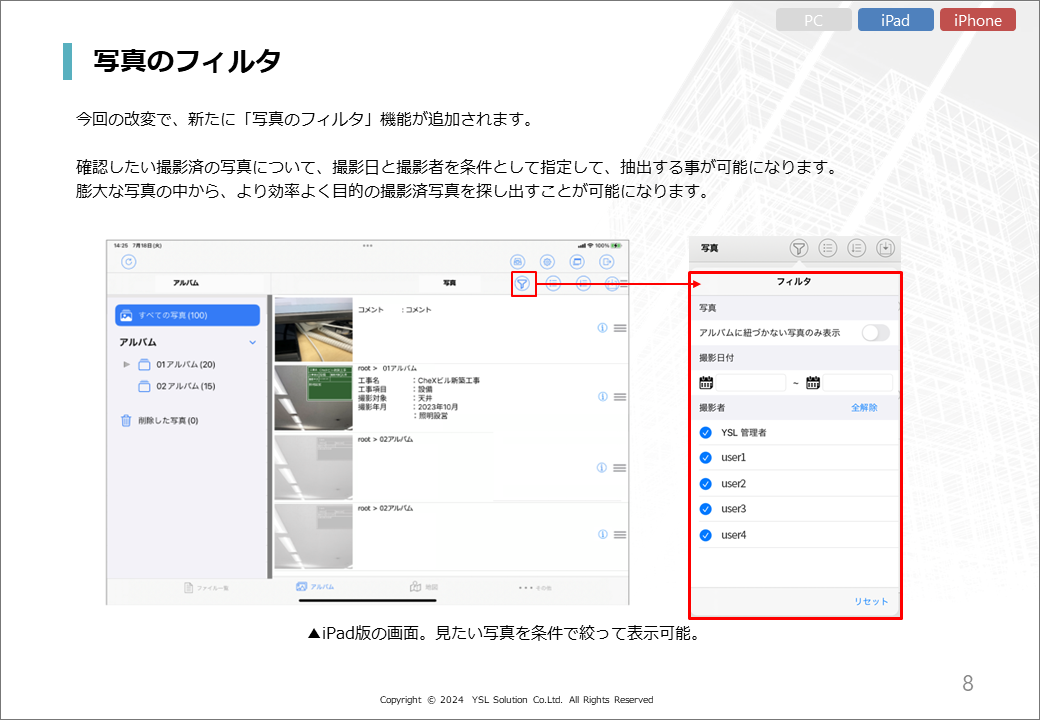Click the download icon in the filter panel header
The width and height of the screenshot is (1040, 720).
[x=885, y=249]
